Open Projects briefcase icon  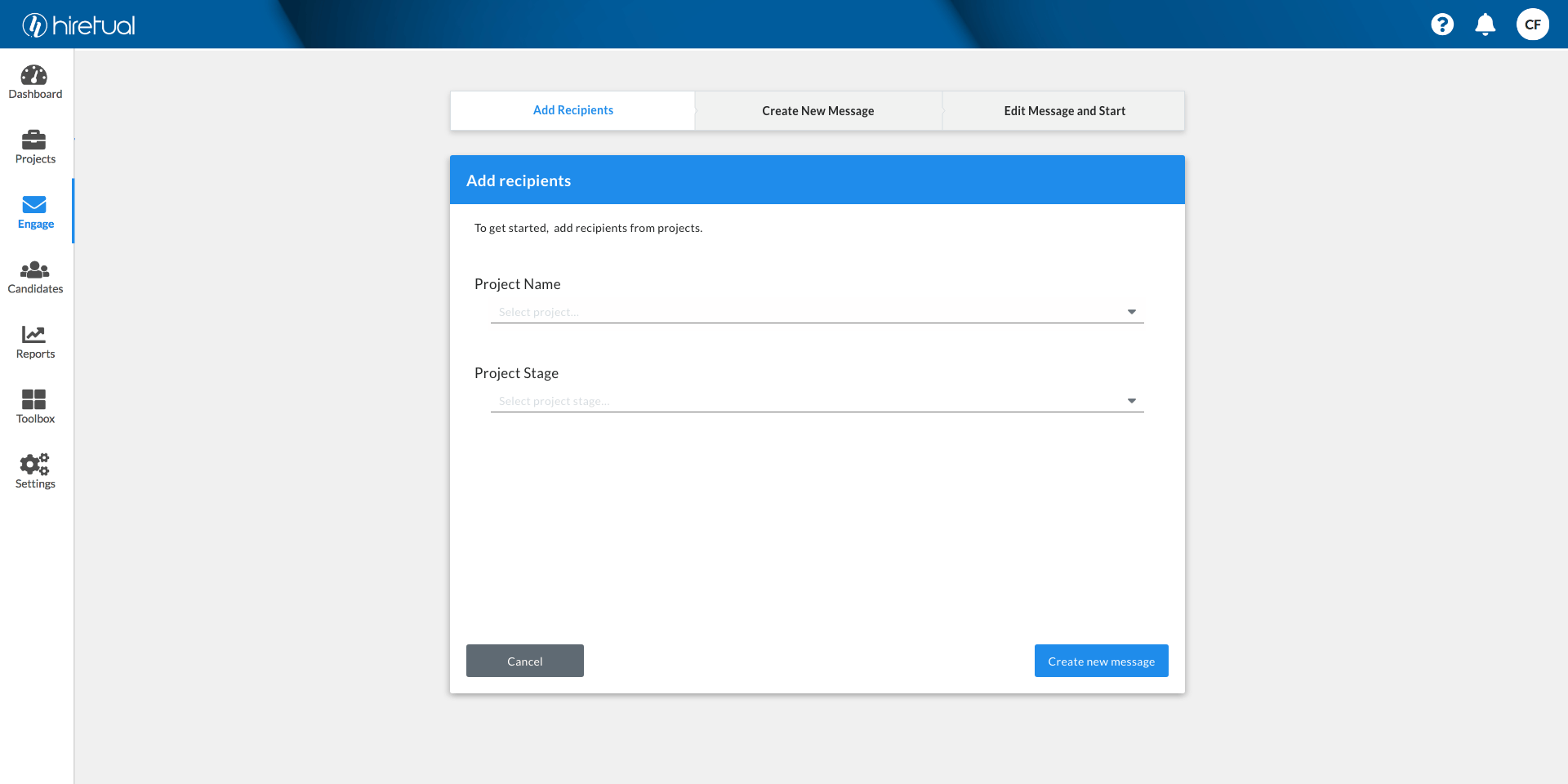pyautogui.click(x=33, y=140)
